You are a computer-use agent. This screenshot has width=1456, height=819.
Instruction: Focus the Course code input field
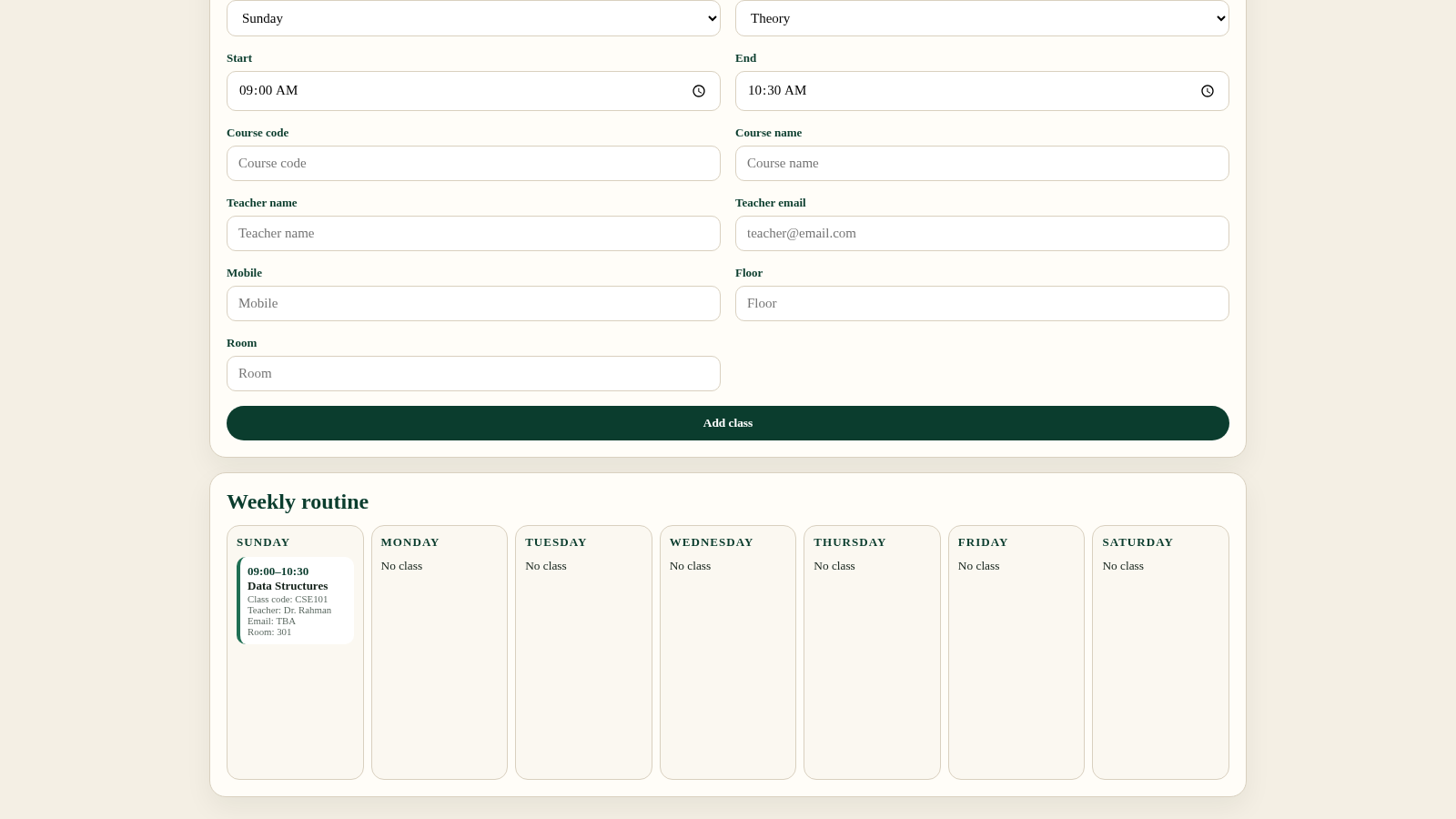473,164
